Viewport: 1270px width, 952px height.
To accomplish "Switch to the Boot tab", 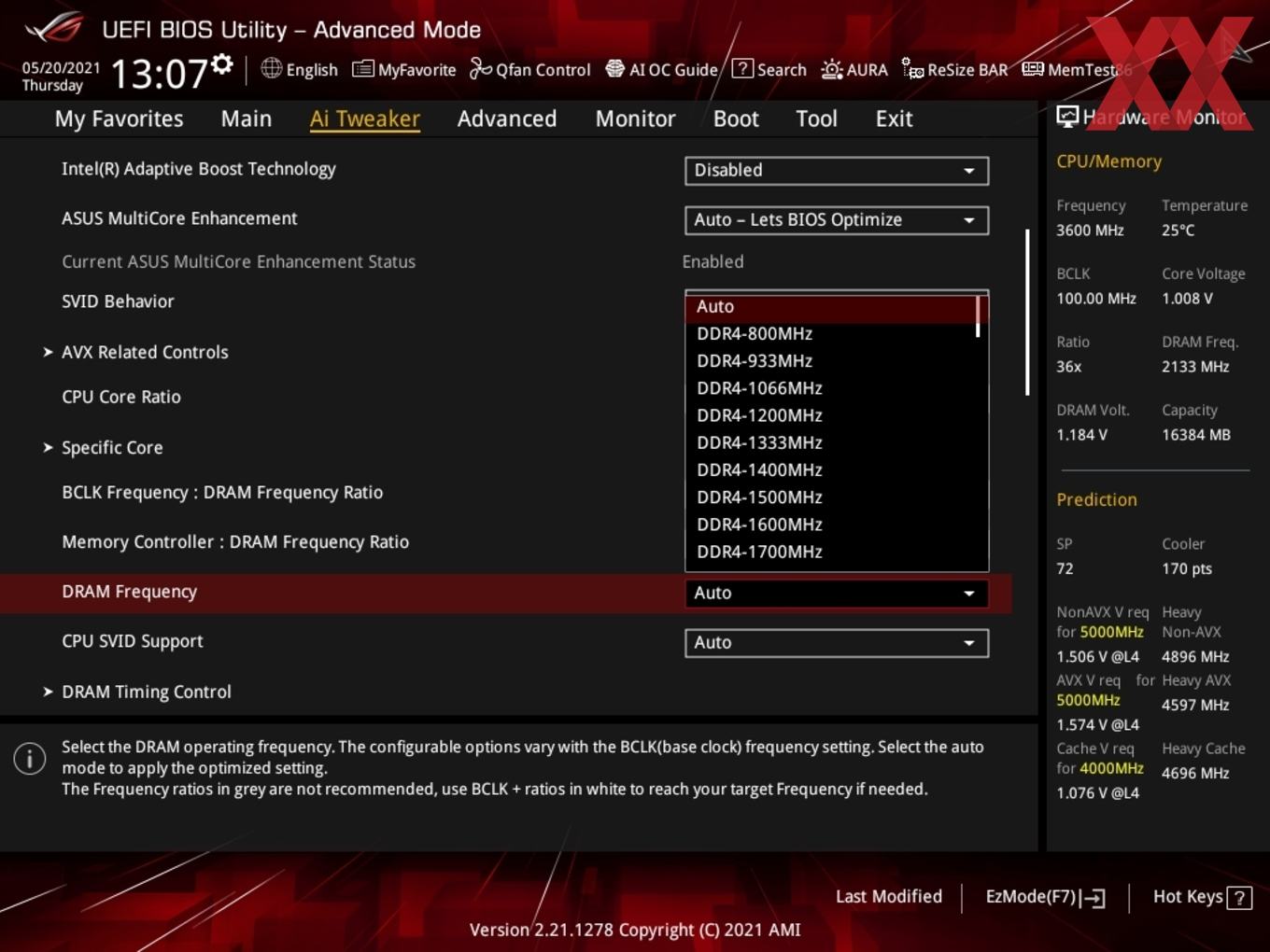I will pyautogui.click(x=736, y=119).
